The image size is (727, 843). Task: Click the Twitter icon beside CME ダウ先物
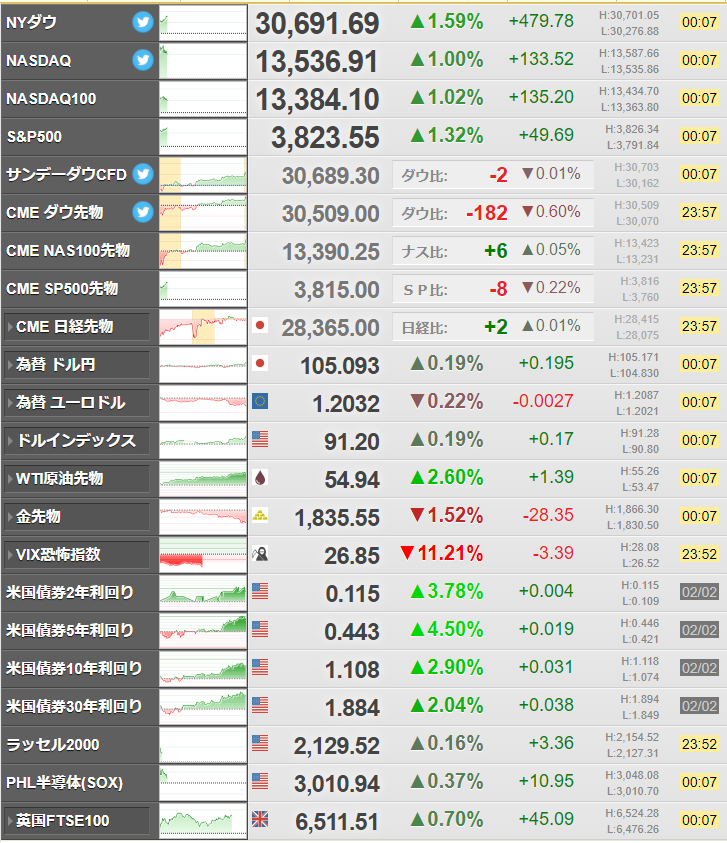142,212
